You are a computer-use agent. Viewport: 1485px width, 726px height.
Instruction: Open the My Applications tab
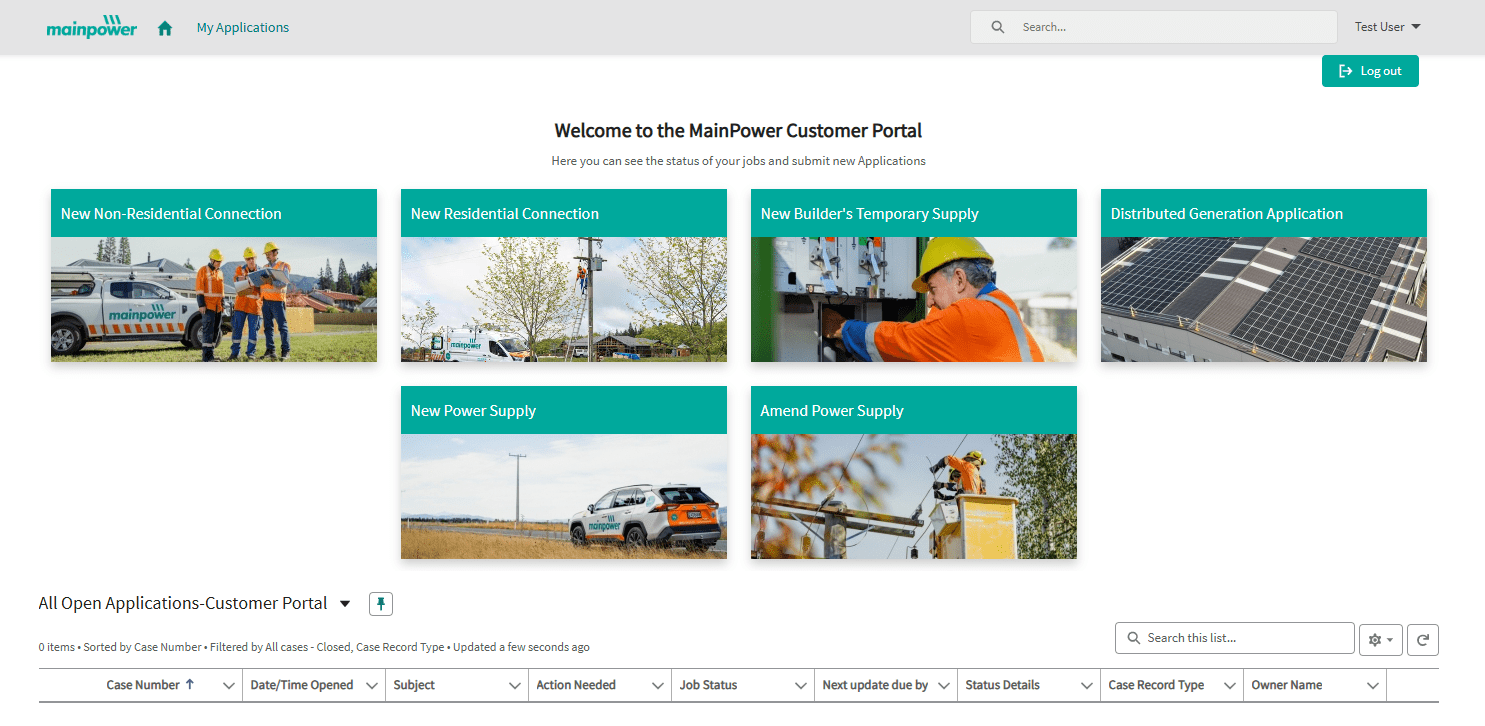243,28
